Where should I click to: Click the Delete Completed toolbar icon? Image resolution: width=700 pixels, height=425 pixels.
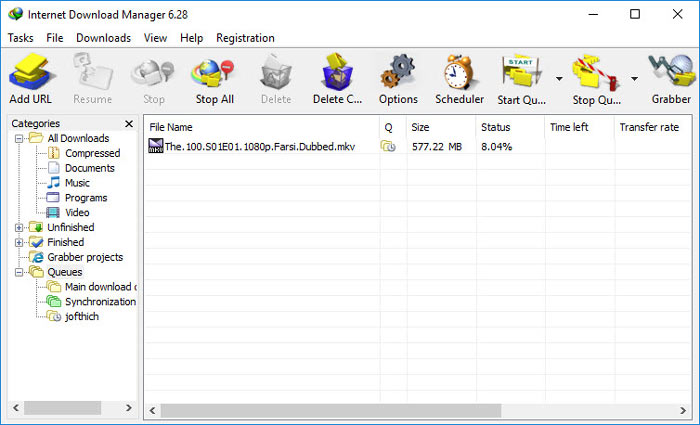coord(337,71)
